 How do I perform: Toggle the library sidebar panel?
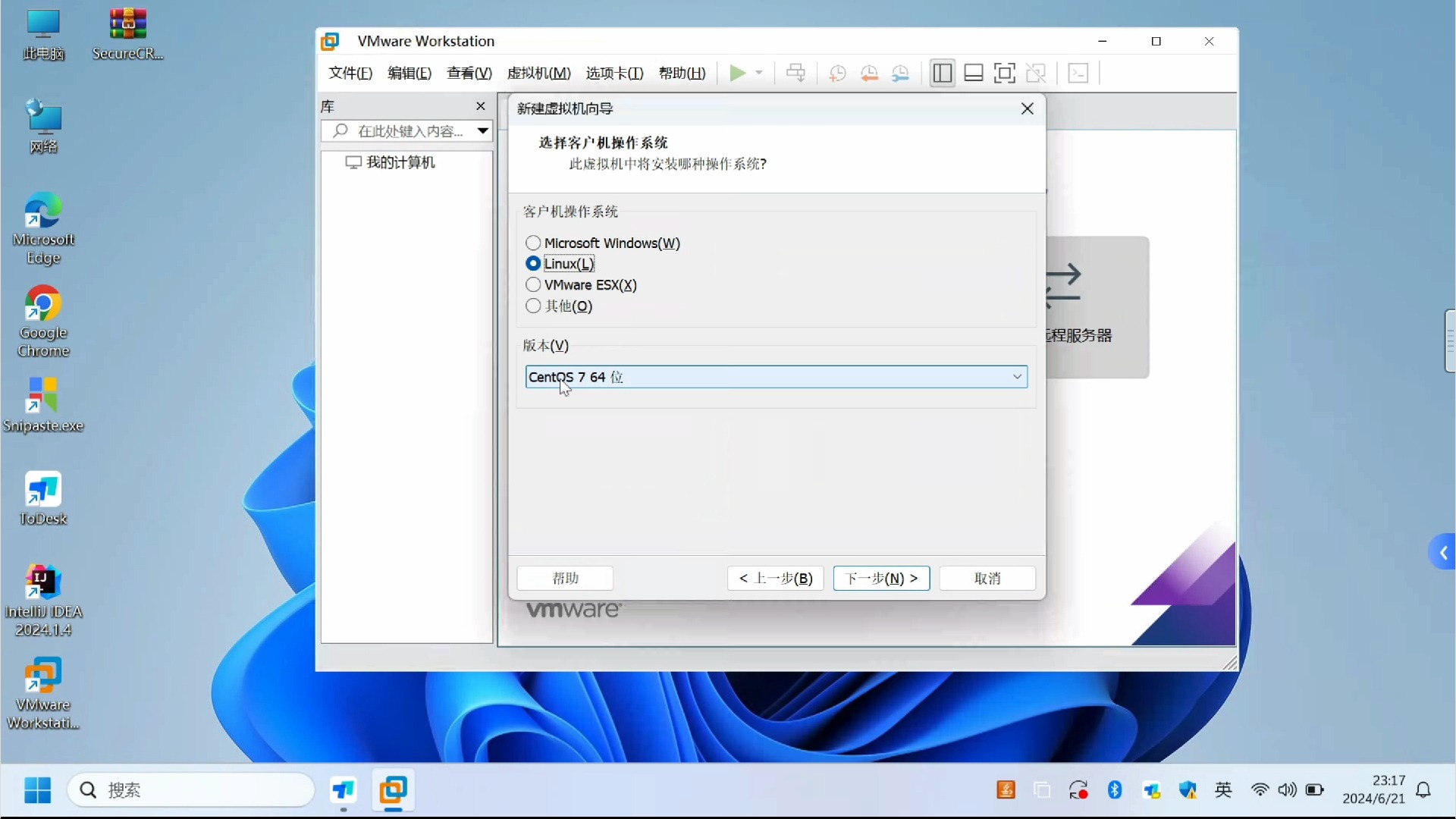point(942,73)
